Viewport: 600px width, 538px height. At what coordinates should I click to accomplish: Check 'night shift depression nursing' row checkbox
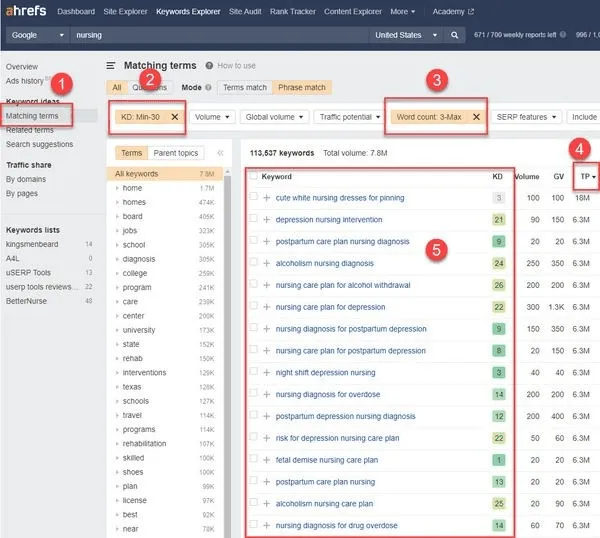point(253,371)
